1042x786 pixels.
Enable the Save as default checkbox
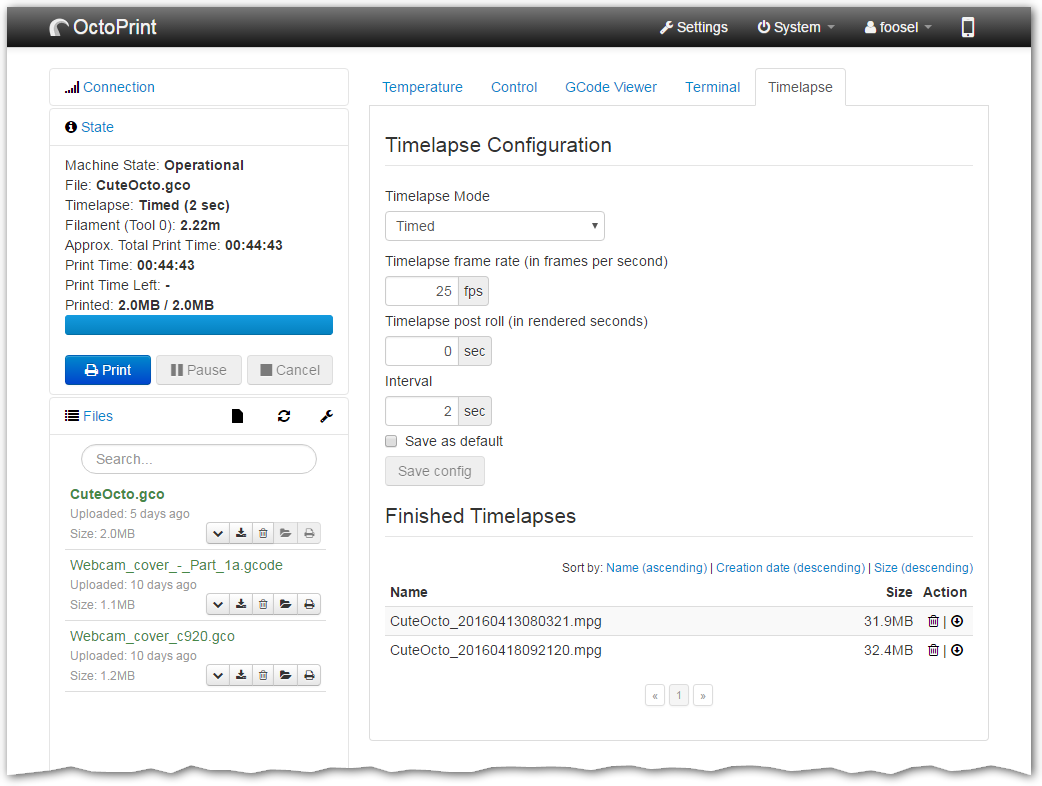coord(392,441)
